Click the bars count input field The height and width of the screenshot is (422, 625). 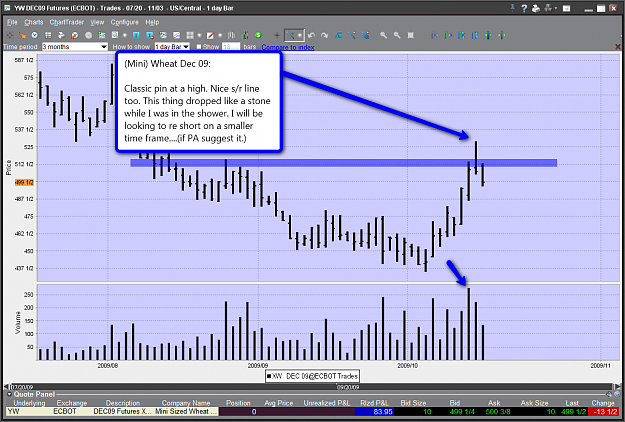coord(231,47)
